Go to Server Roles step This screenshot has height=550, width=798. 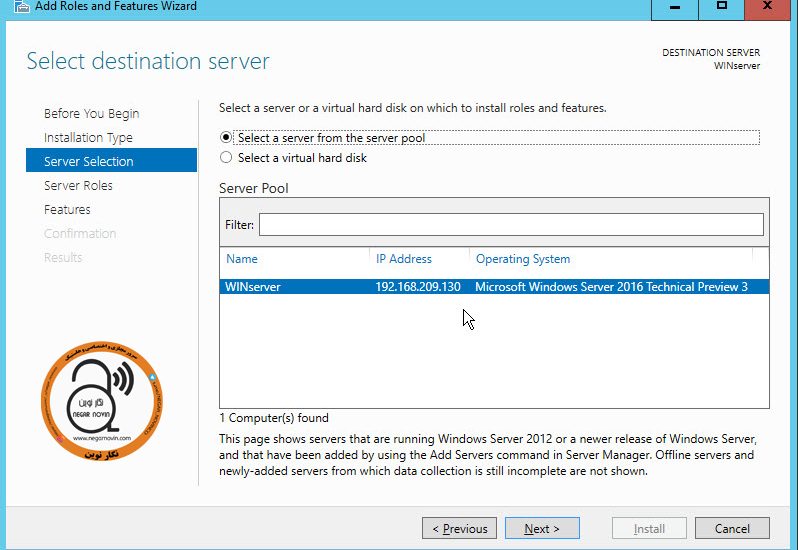coord(78,186)
